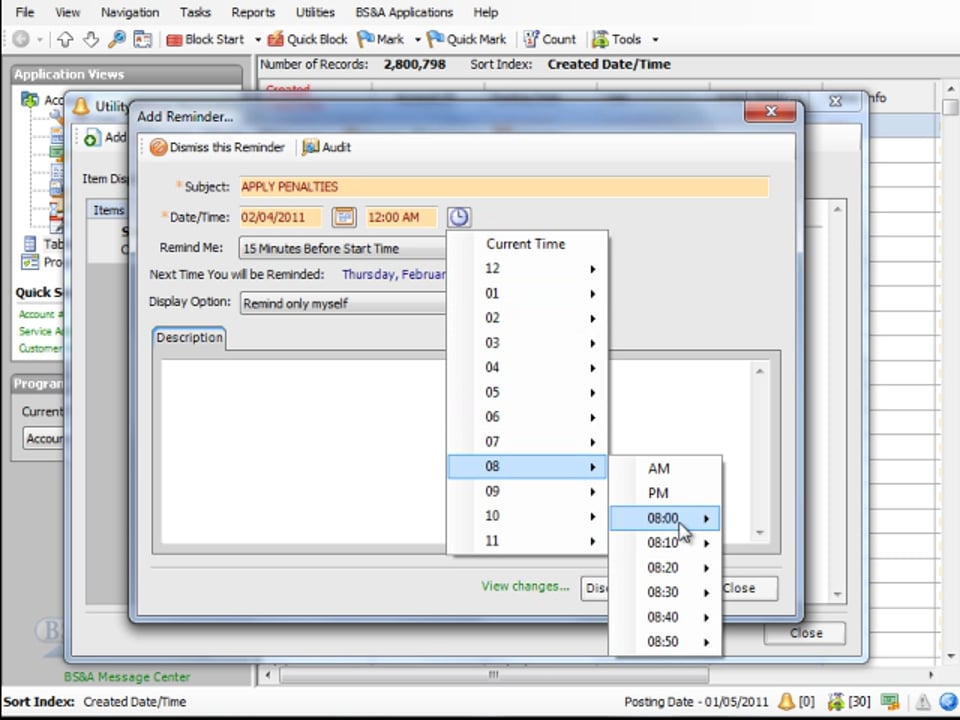Click the up arrow toolbar icon
This screenshot has width=960, height=720.
coord(65,39)
